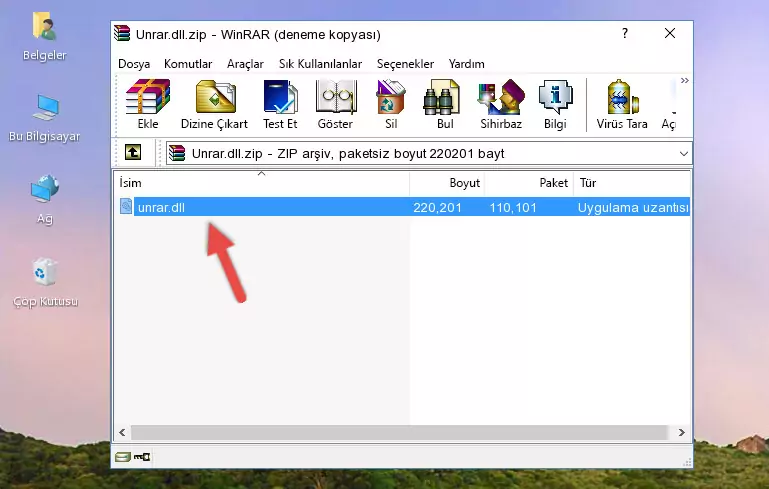Open the Dosya menu

click(134, 64)
